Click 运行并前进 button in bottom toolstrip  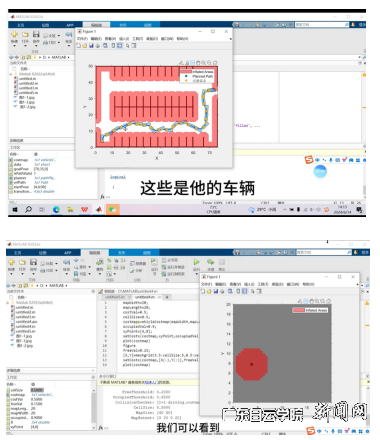tap(174, 267)
